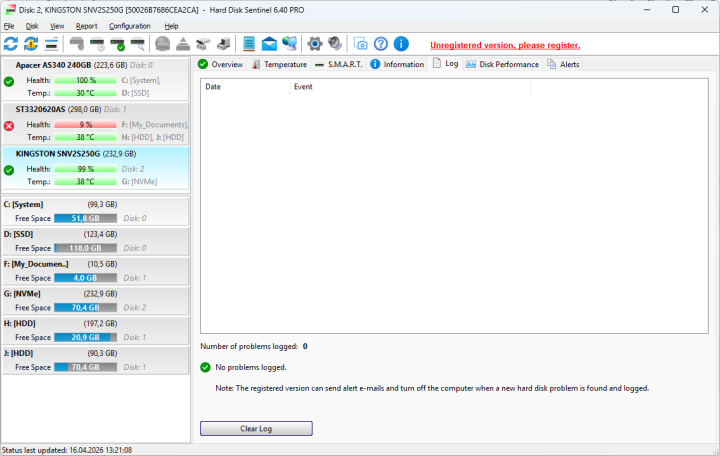Click the 100 % health bar of Apacer
This screenshot has height=456, width=720.
[85, 80]
